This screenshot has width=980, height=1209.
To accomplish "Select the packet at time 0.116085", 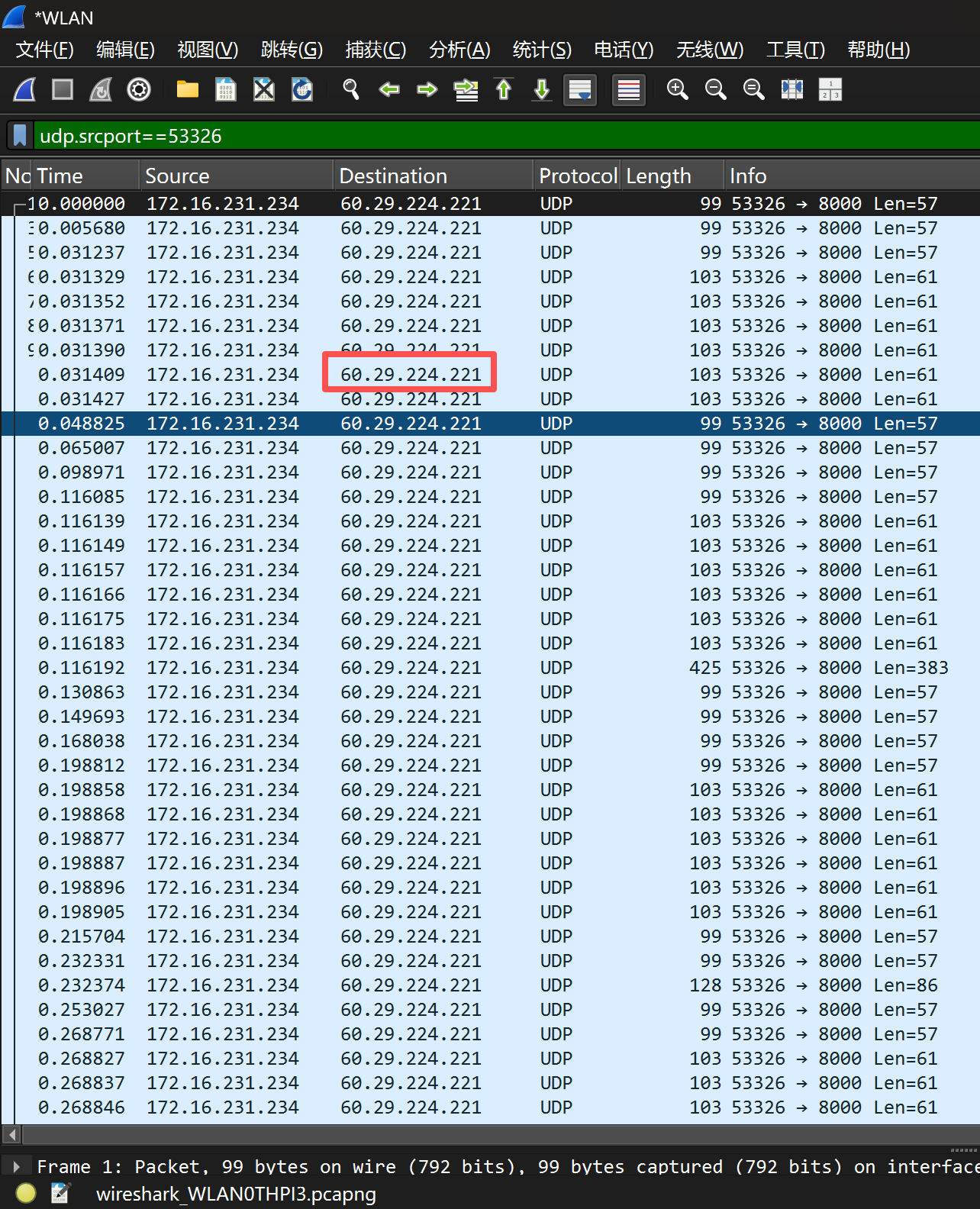I will 490,497.
